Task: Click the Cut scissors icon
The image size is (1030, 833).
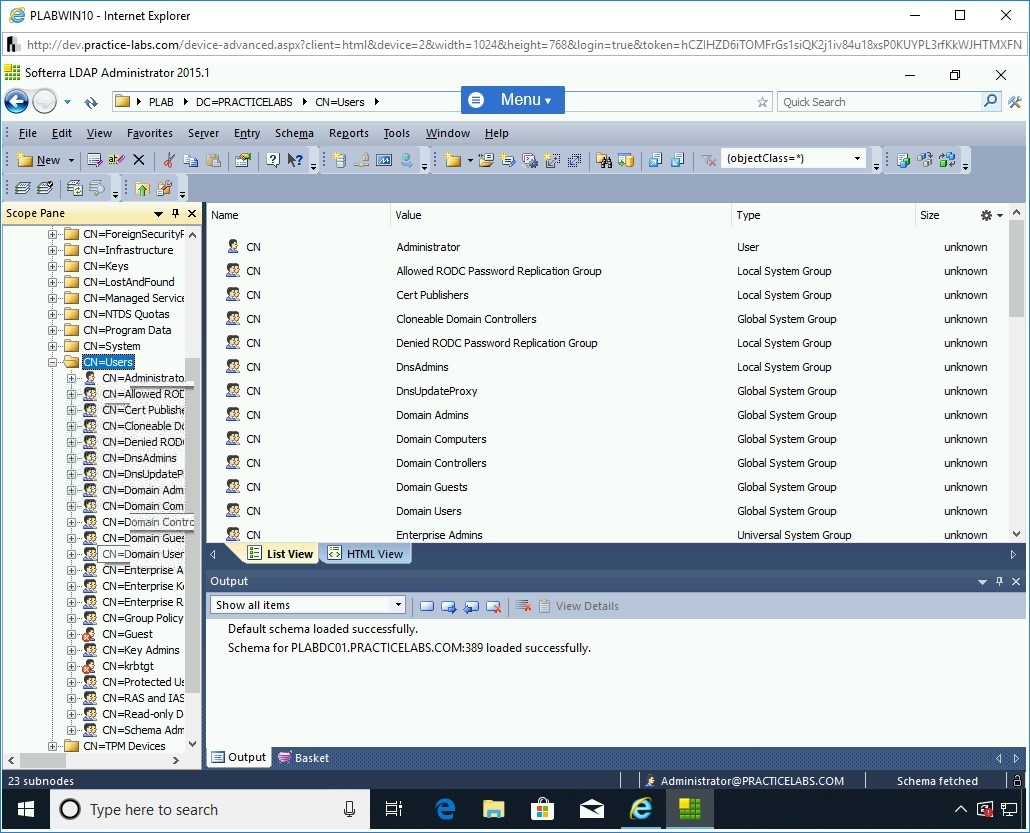Action: [x=169, y=160]
